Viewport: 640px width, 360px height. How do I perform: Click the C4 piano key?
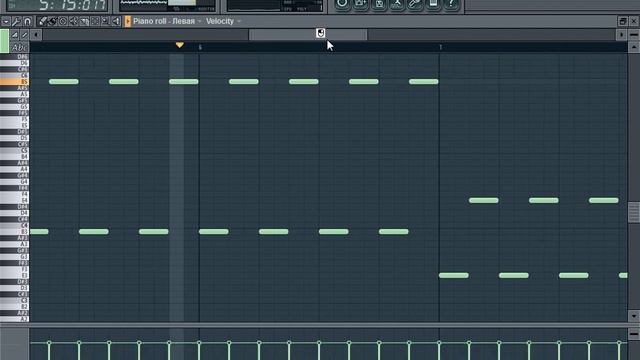coord(14,225)
